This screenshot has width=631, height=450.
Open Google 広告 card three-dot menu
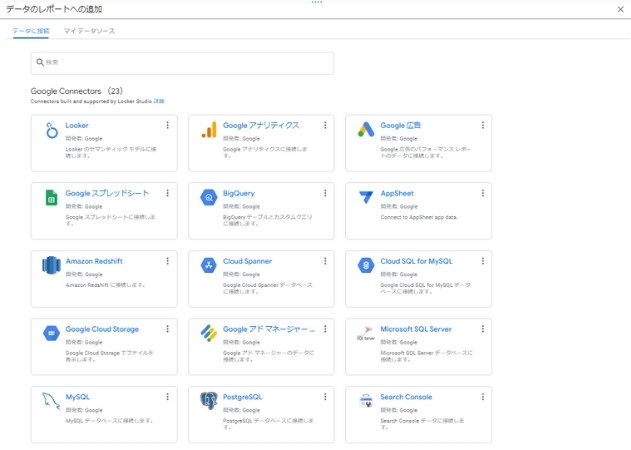point(483,126)
